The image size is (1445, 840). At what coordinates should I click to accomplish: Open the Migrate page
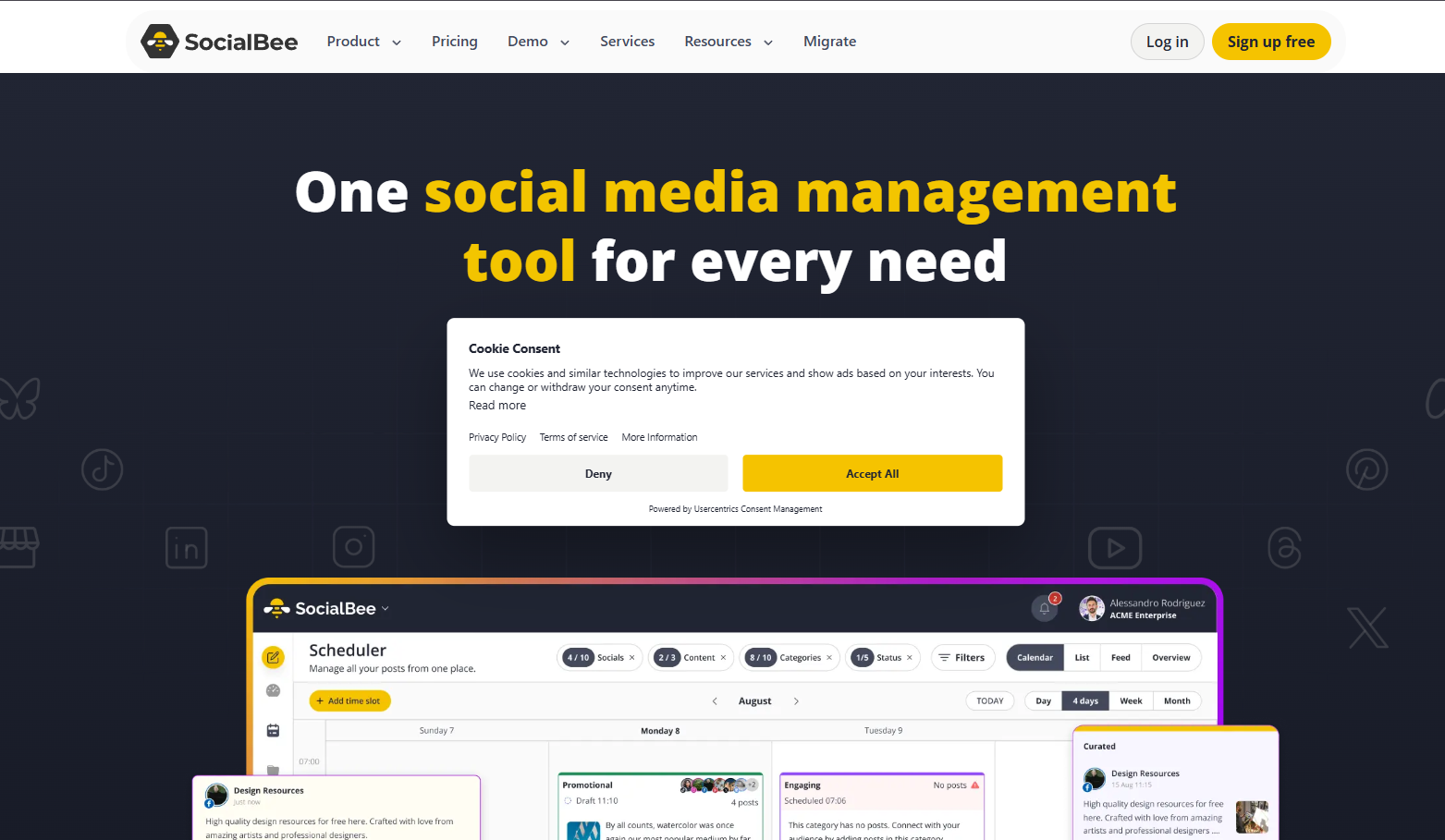click(x=829, y=42)
